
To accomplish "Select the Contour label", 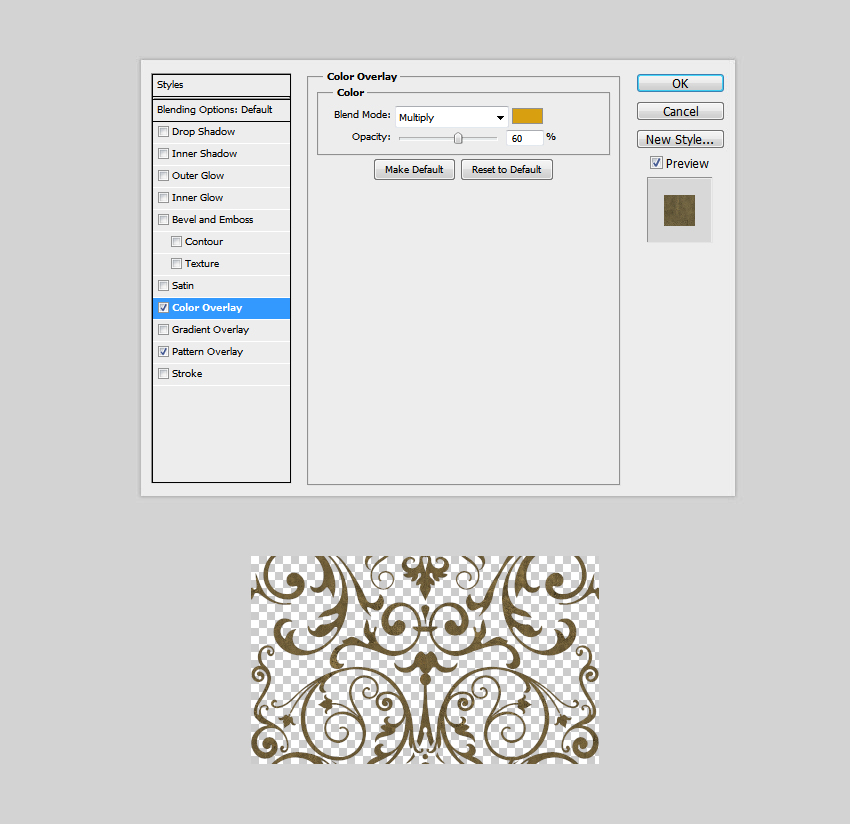I will (x=204, y=242).
